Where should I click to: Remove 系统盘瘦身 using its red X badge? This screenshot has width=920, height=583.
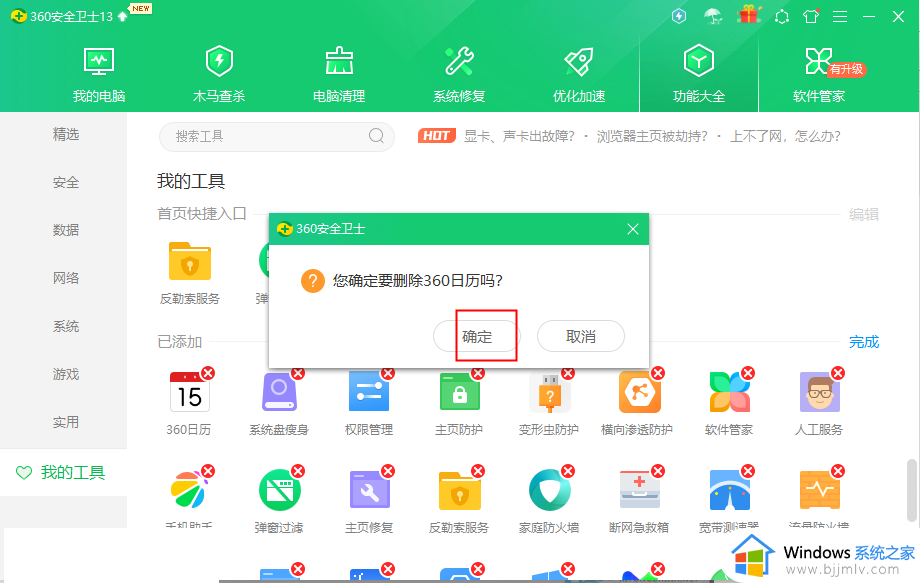point(298,373)
